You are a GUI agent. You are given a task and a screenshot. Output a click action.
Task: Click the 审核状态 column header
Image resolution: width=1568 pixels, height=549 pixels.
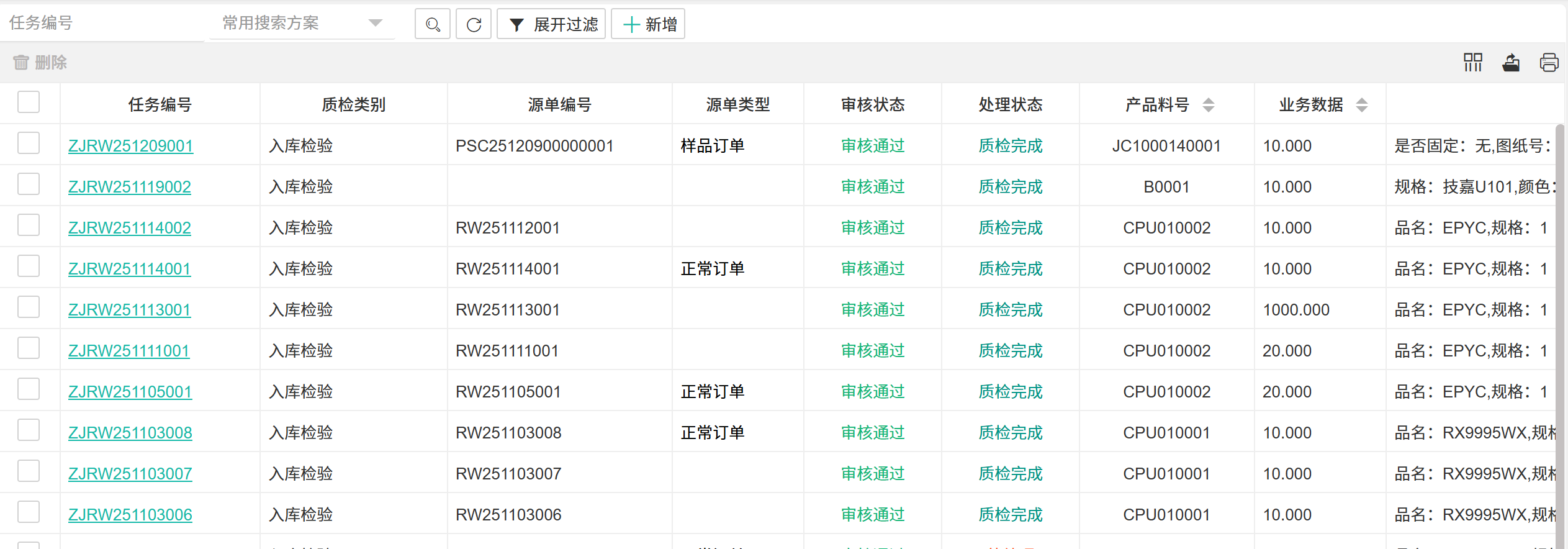872,105
